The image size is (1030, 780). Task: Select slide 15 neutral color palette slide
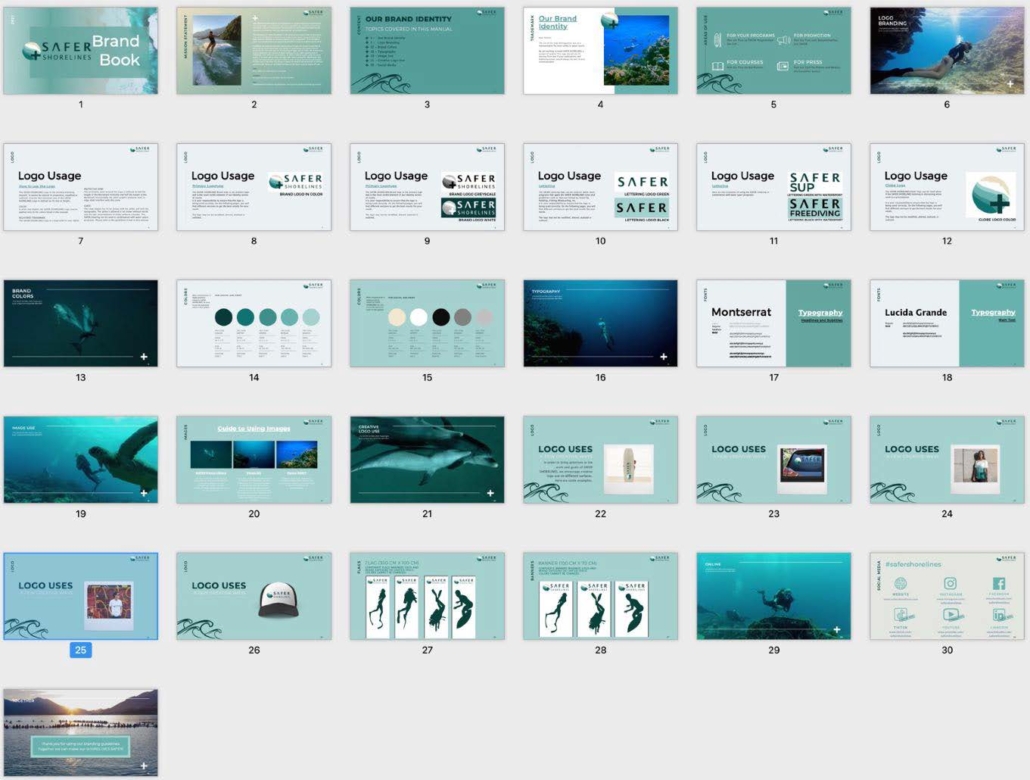(x=427, y=323)
